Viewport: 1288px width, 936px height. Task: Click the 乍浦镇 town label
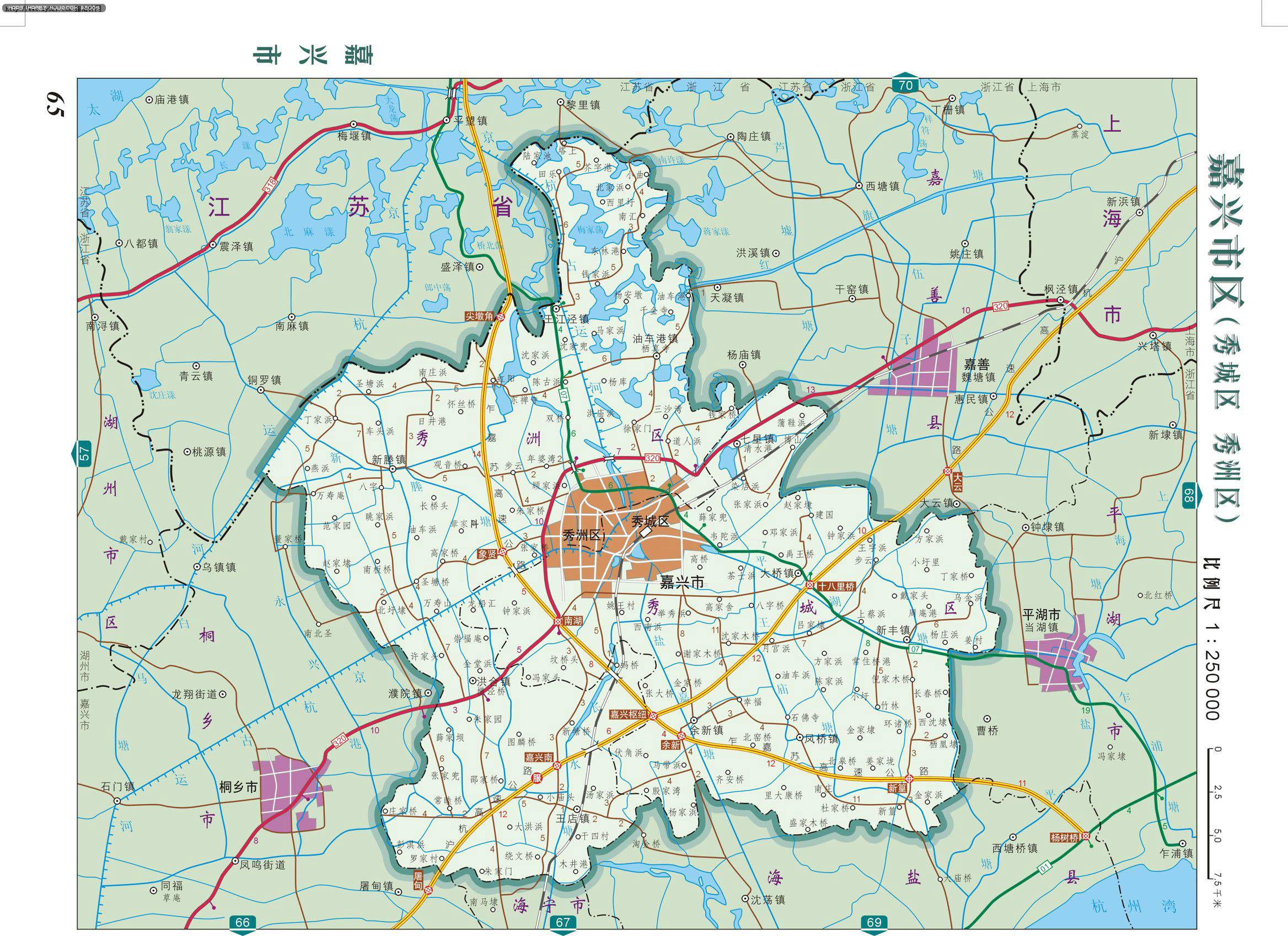(1176, 854)
